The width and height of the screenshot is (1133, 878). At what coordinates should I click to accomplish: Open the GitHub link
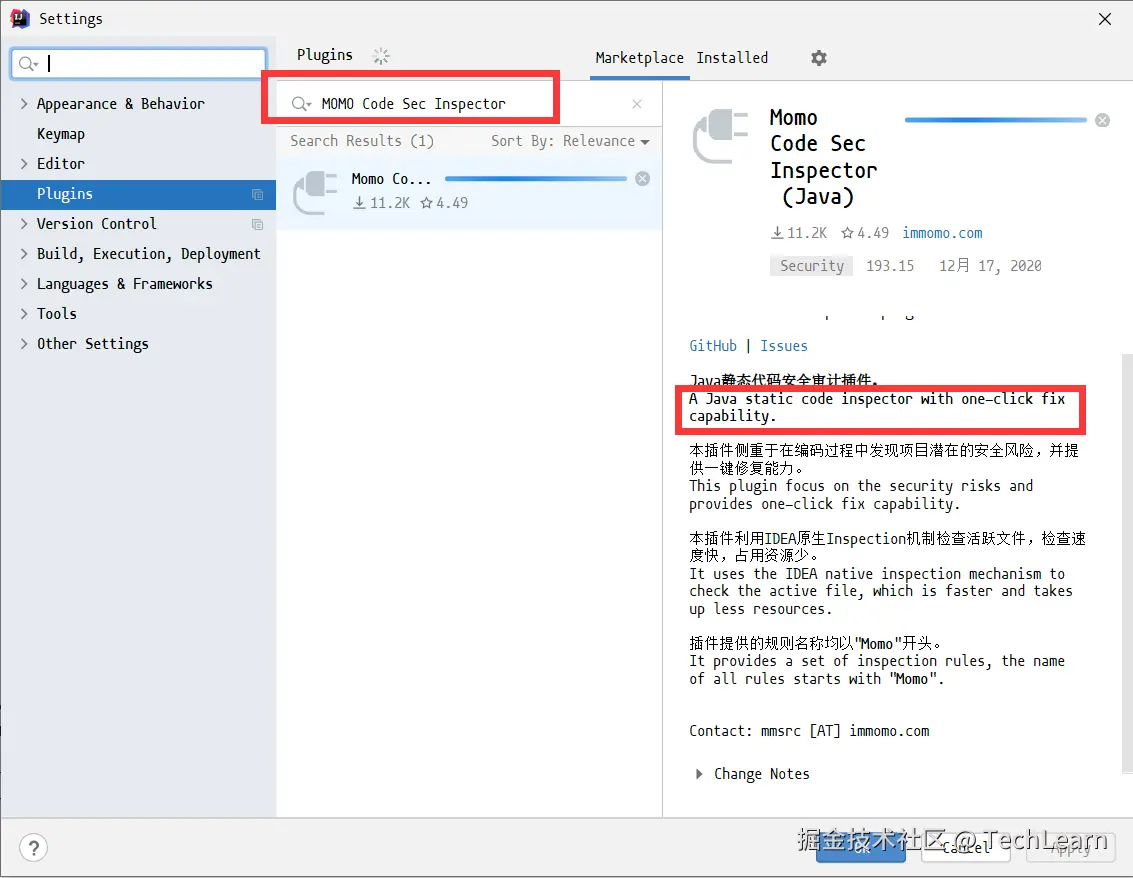[712, 346]
